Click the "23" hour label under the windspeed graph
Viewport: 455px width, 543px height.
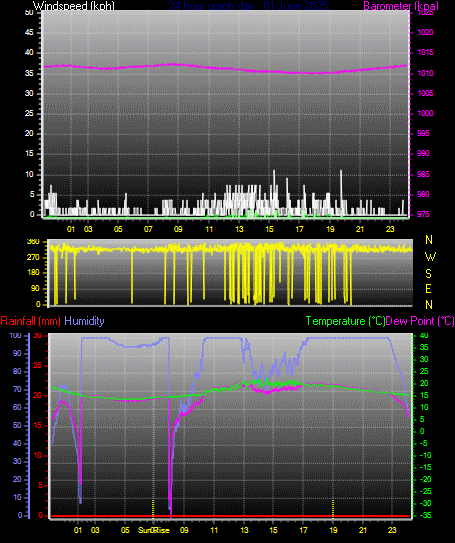coord(390,229)
